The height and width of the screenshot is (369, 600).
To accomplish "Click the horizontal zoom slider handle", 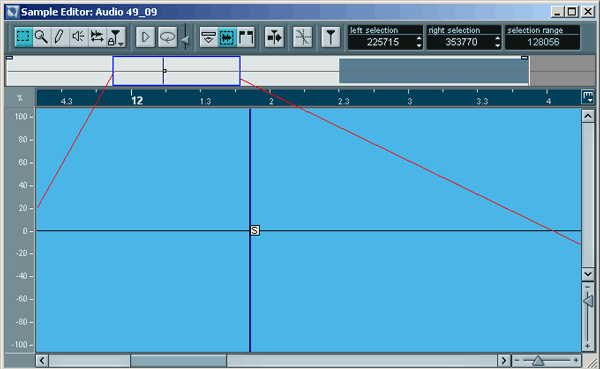I will pyautogui.click(x=538, y=360).
